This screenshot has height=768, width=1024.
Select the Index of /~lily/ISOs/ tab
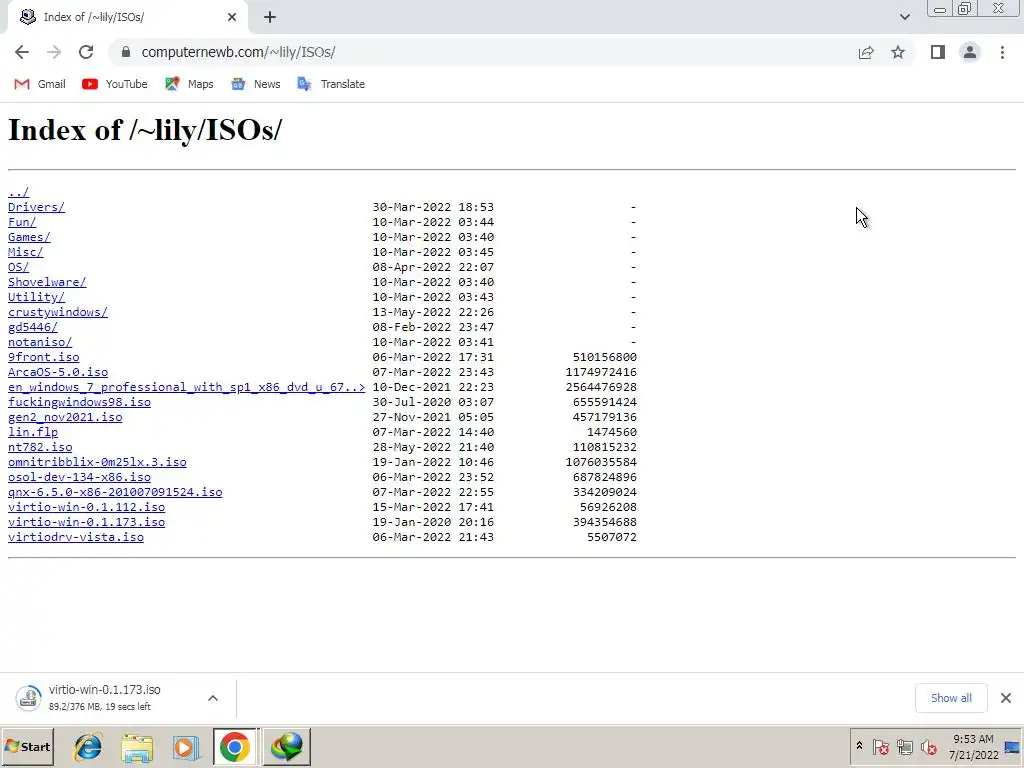click(127, 17)
